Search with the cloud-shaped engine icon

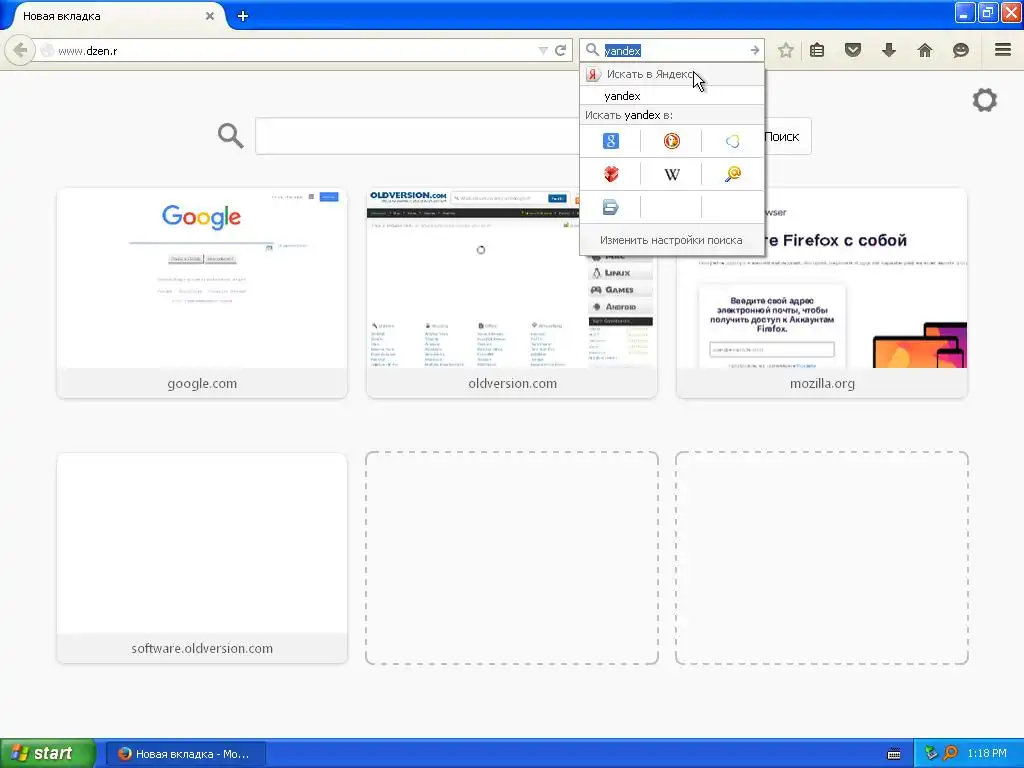tap(732, 141)
